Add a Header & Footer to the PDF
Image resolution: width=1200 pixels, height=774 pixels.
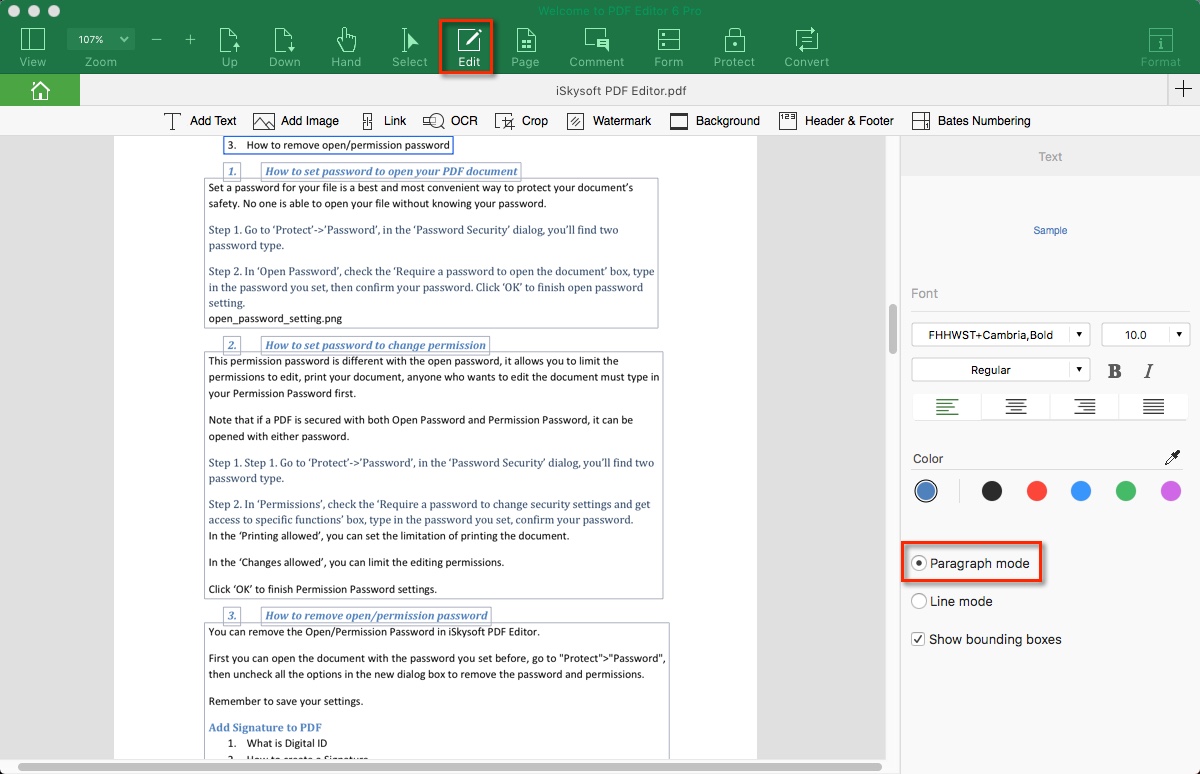pos(837,120)
